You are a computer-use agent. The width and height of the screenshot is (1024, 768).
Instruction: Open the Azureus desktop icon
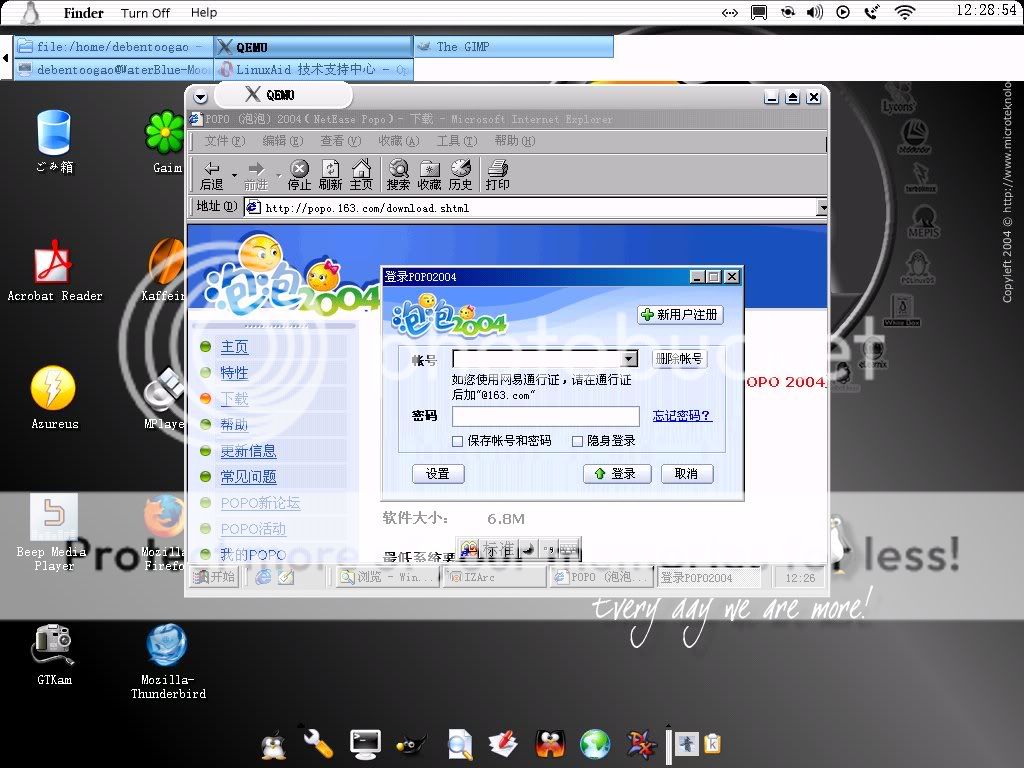tap(54, 398)
